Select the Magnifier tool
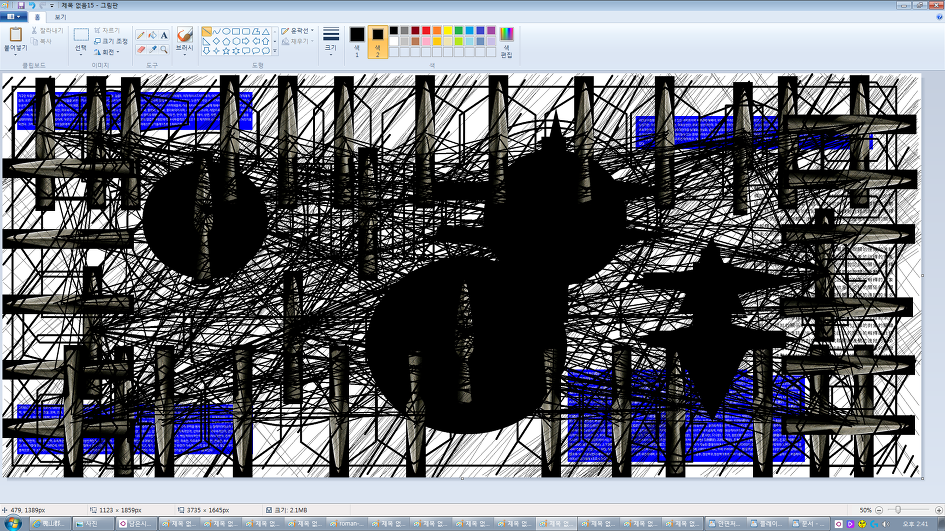This screenshot has height=531, width=945. [164, 49]
